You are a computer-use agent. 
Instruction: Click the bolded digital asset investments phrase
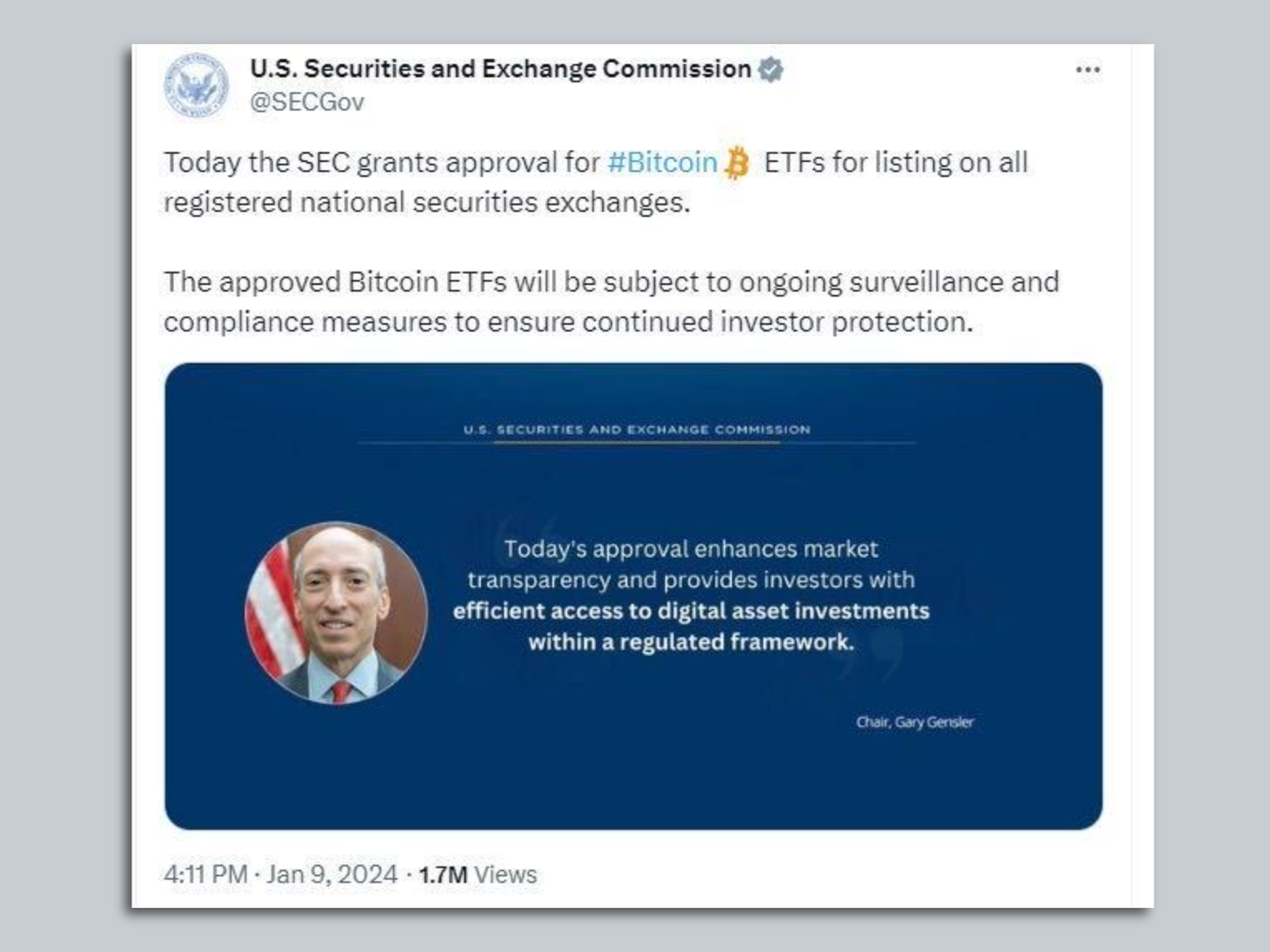click(x=692, y=611)
